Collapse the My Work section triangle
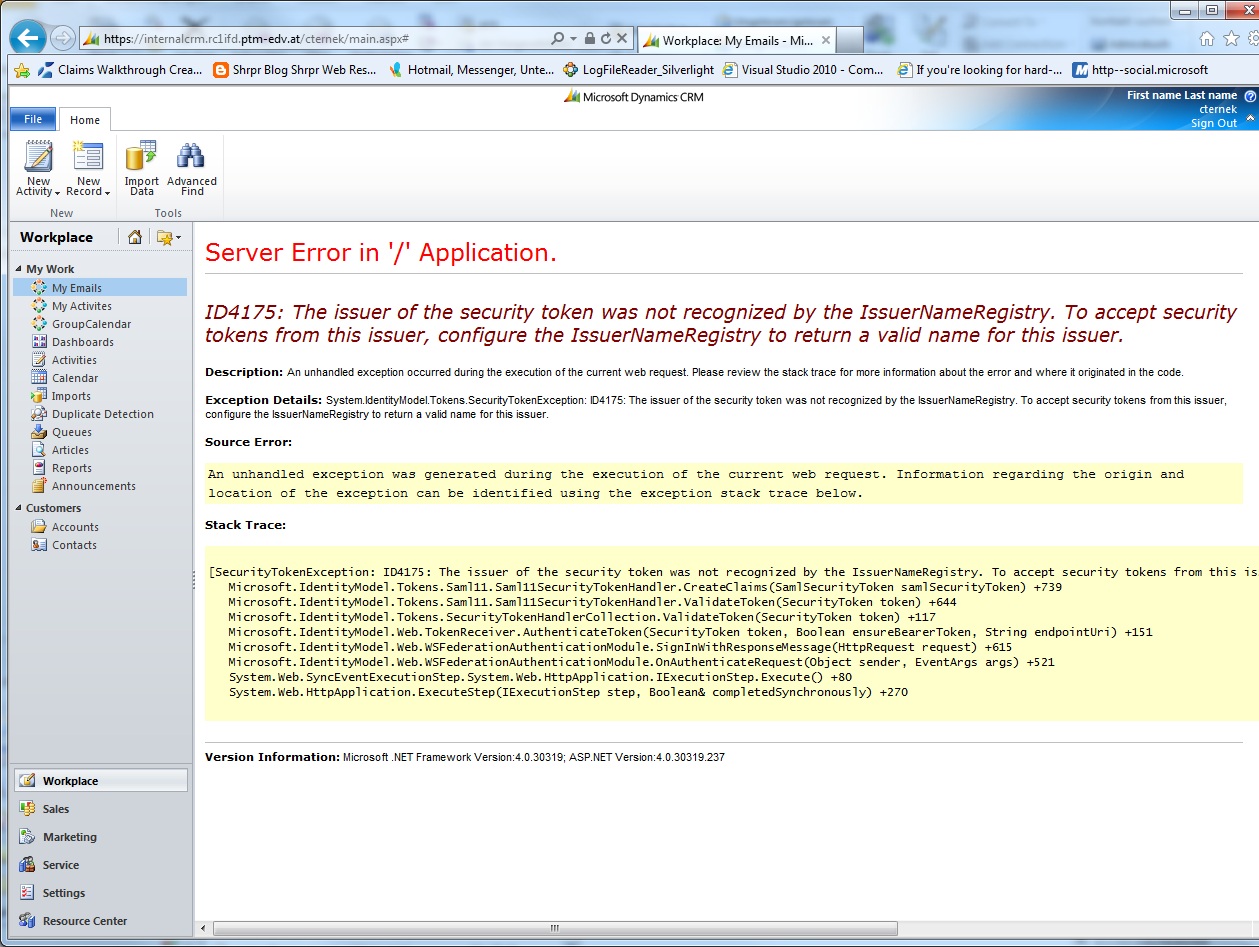 click(19, 270)
